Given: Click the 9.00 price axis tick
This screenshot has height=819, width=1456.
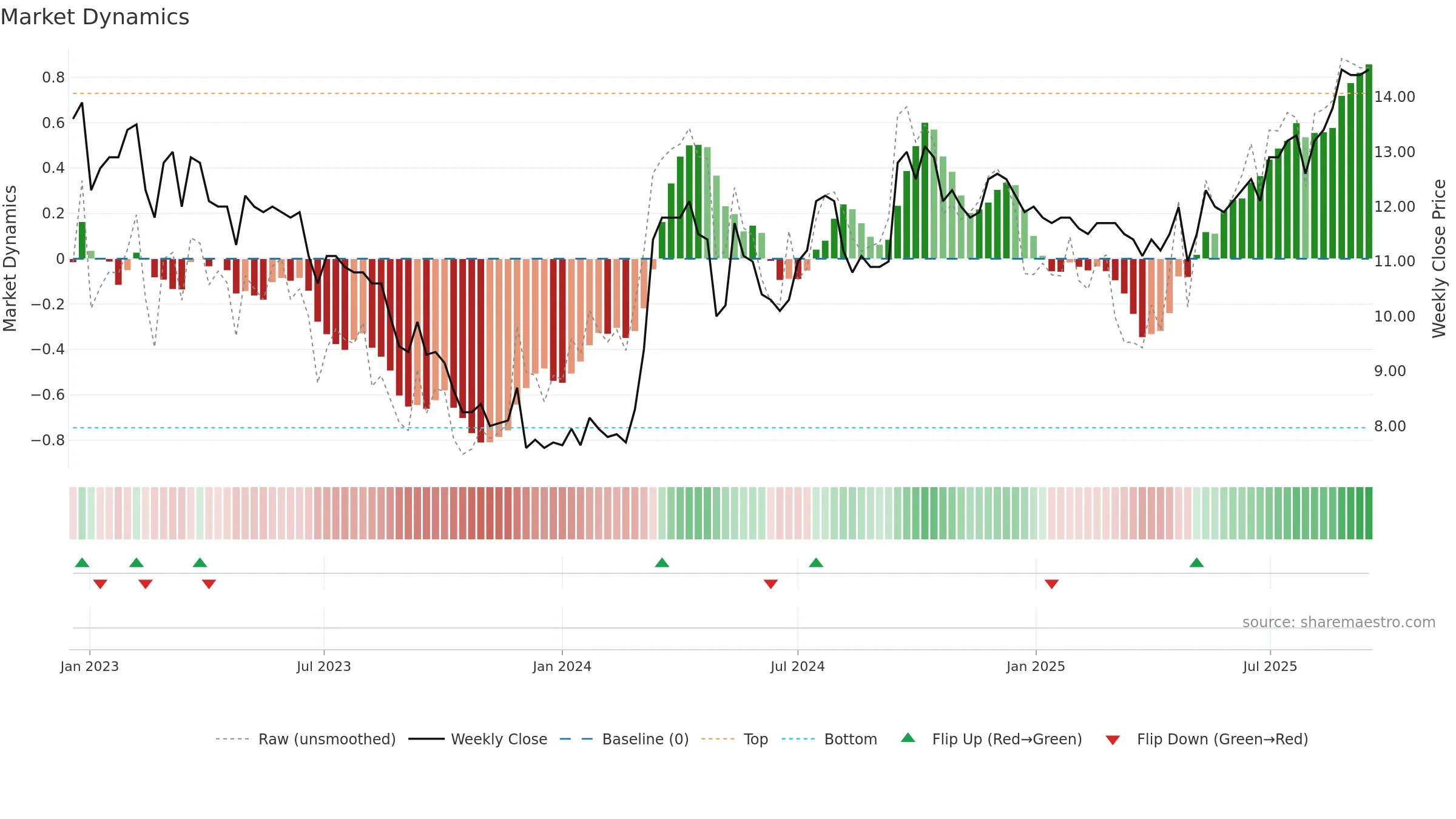Looking at the screenshot, I should coord(1390,371).
